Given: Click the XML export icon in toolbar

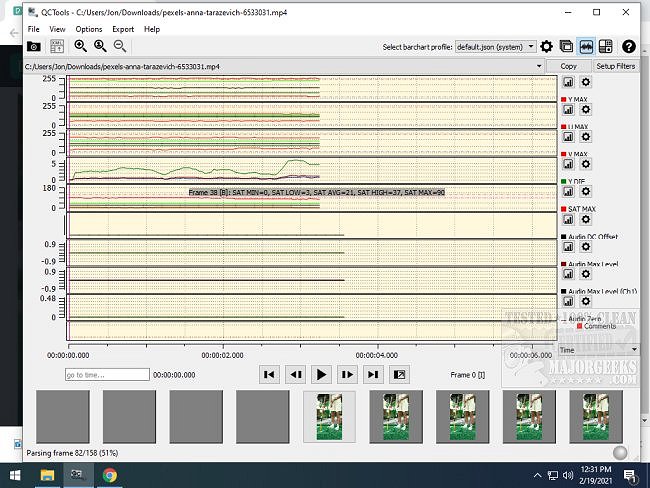Looking at the screenshot, I should (56, 46).
